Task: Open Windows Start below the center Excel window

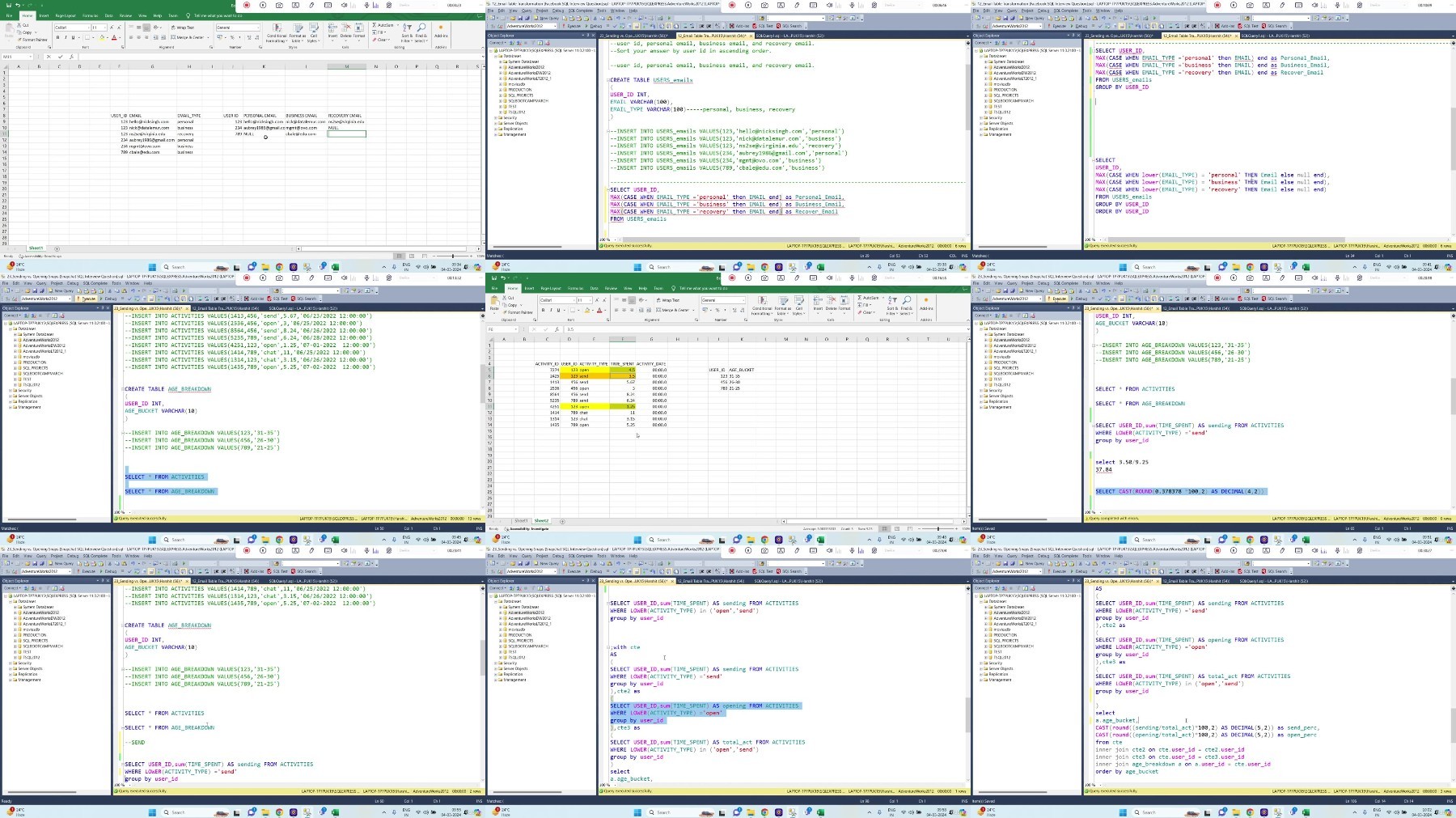Action: point(637,540)
